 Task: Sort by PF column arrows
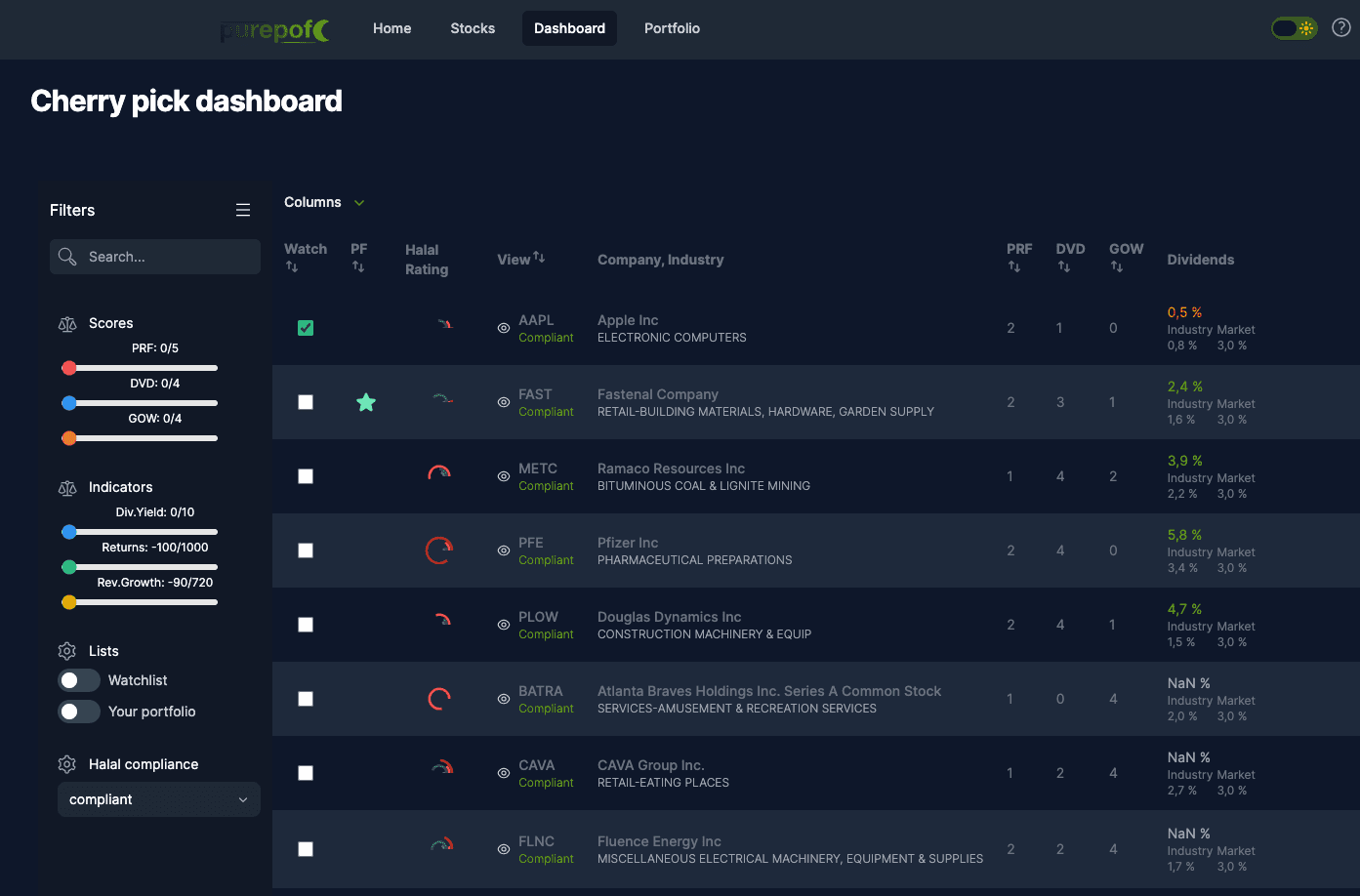[358, 266]
